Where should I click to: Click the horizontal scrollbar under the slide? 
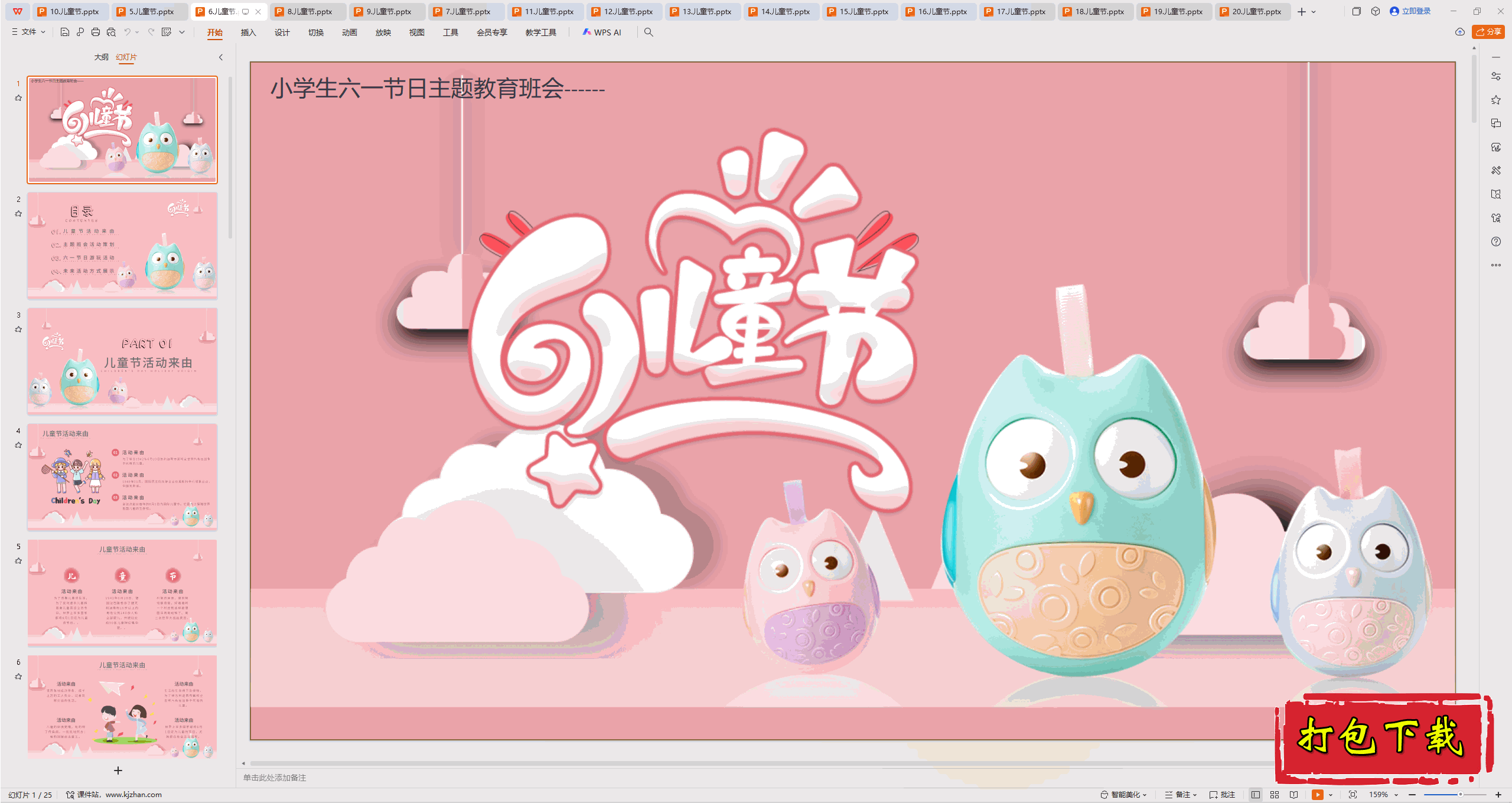click(x=762, y=763)
